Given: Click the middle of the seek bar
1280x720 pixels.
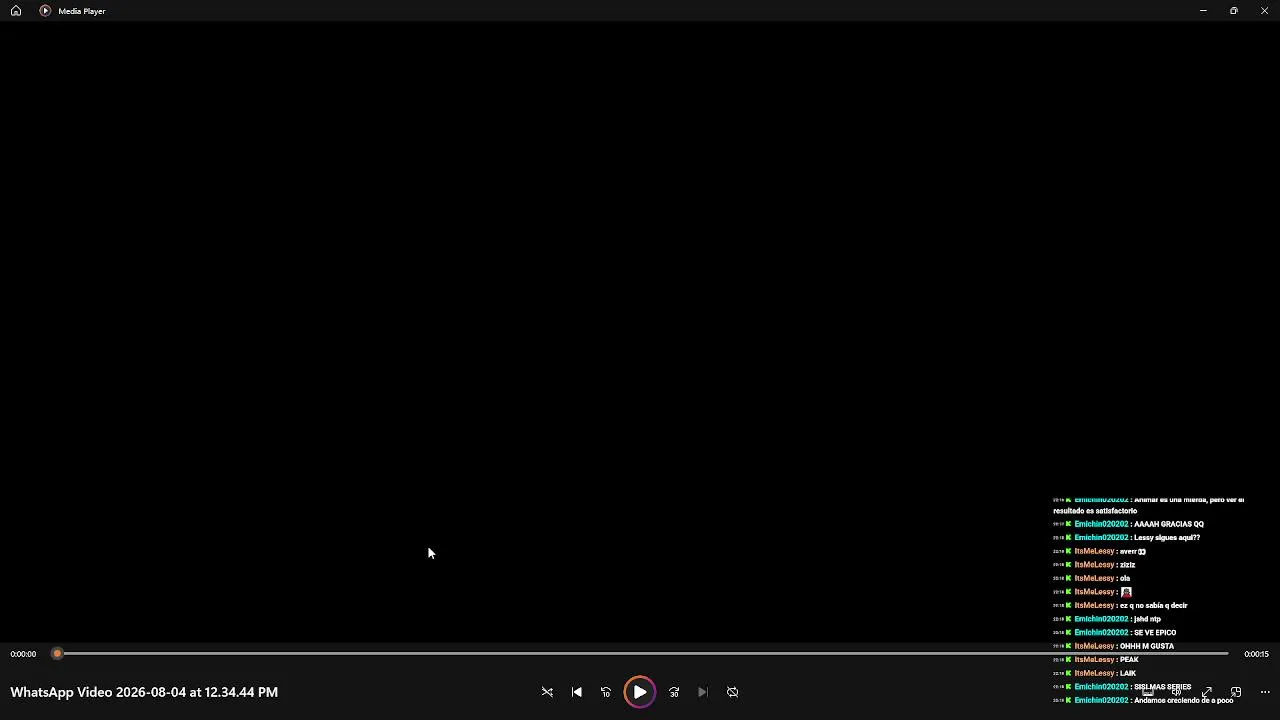Looking at the screenshot, I should click(x=640, y=654).
